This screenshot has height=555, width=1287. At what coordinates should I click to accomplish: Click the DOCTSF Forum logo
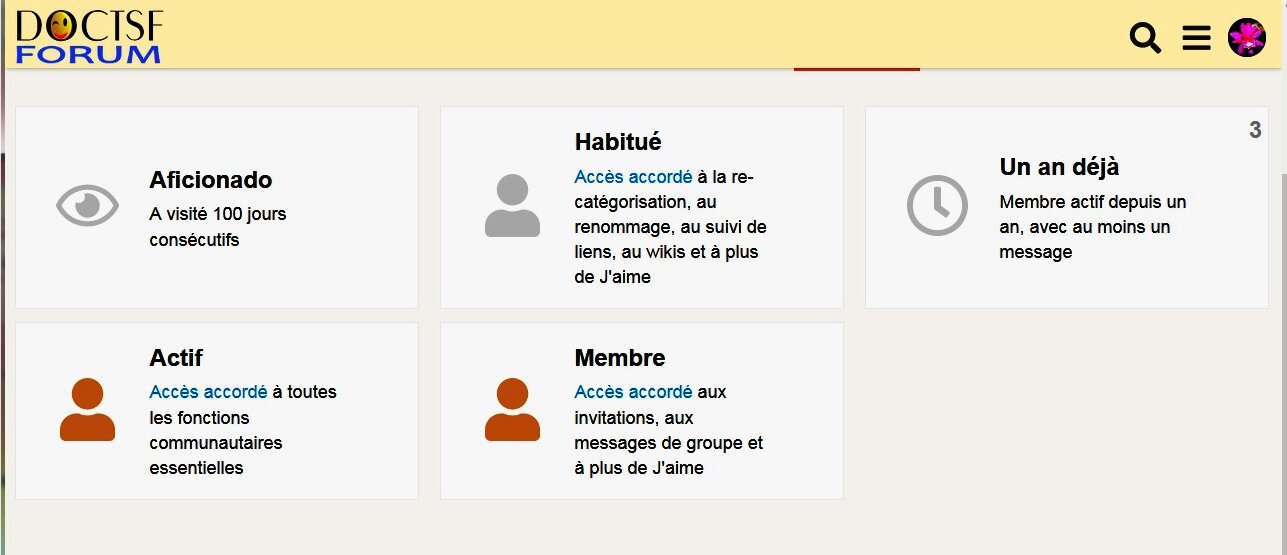pyautogui.click(x=89, y=37)
